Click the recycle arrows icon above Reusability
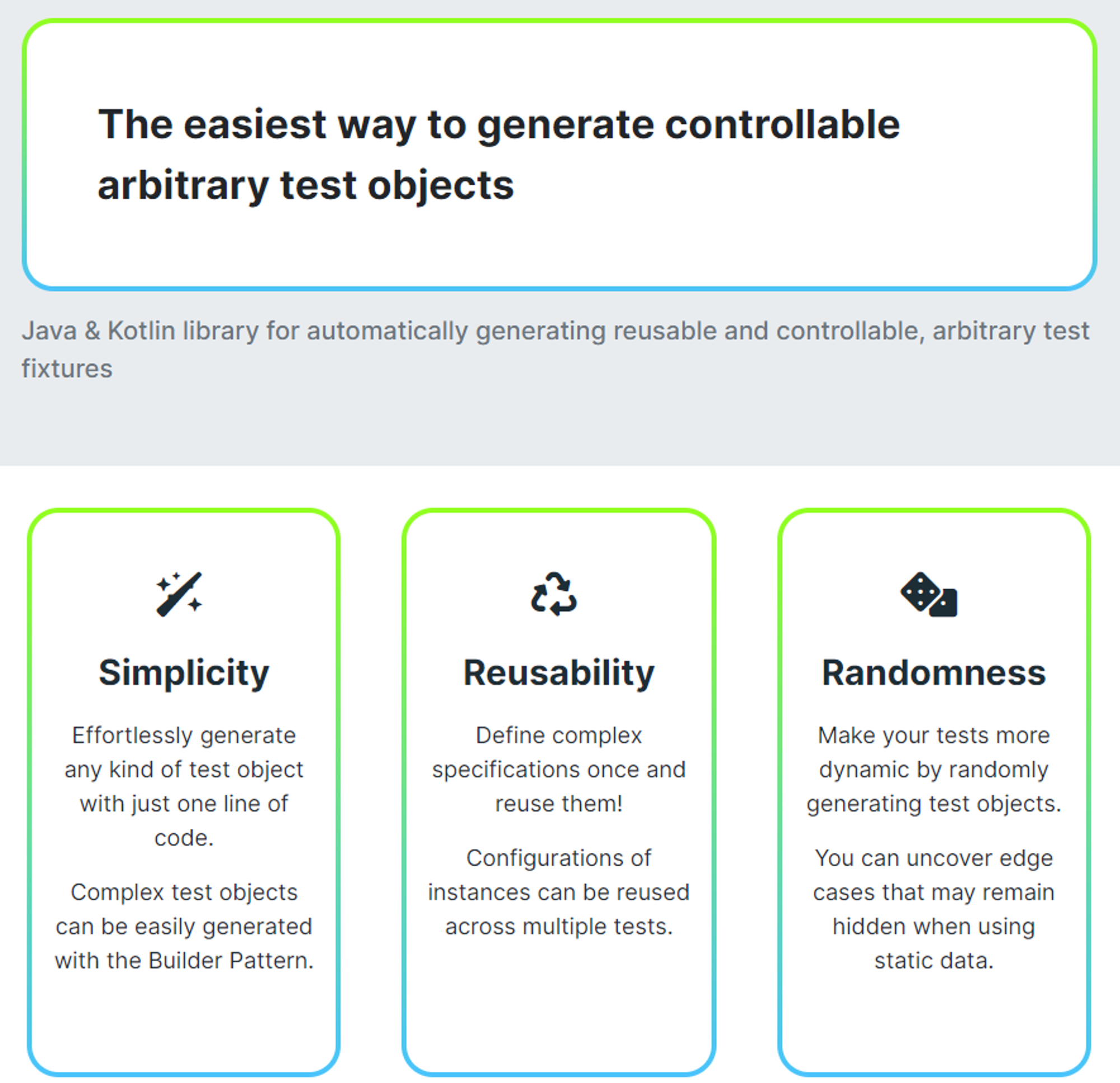This screenshot has width=1120, height=1083. 554,594
